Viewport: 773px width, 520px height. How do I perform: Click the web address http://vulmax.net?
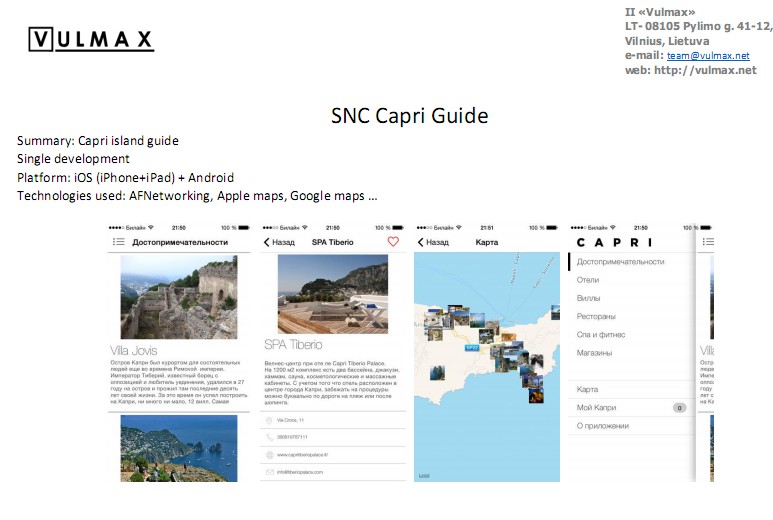click(705, 70)
